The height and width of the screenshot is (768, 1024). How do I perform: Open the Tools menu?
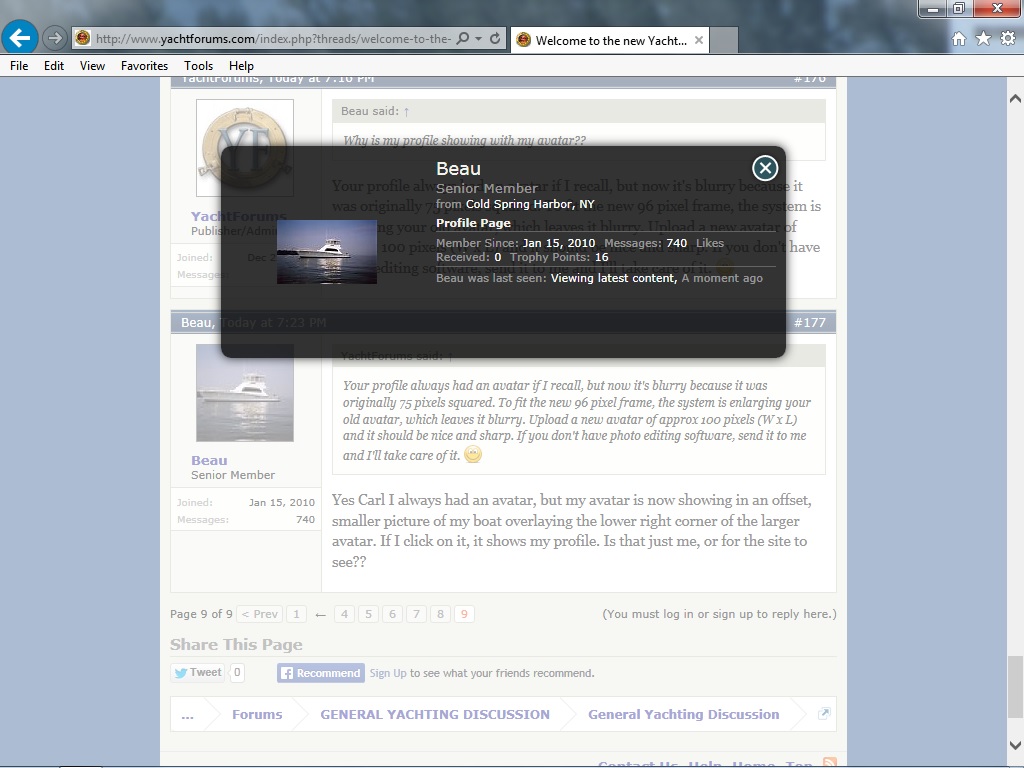tap(199, 66)
